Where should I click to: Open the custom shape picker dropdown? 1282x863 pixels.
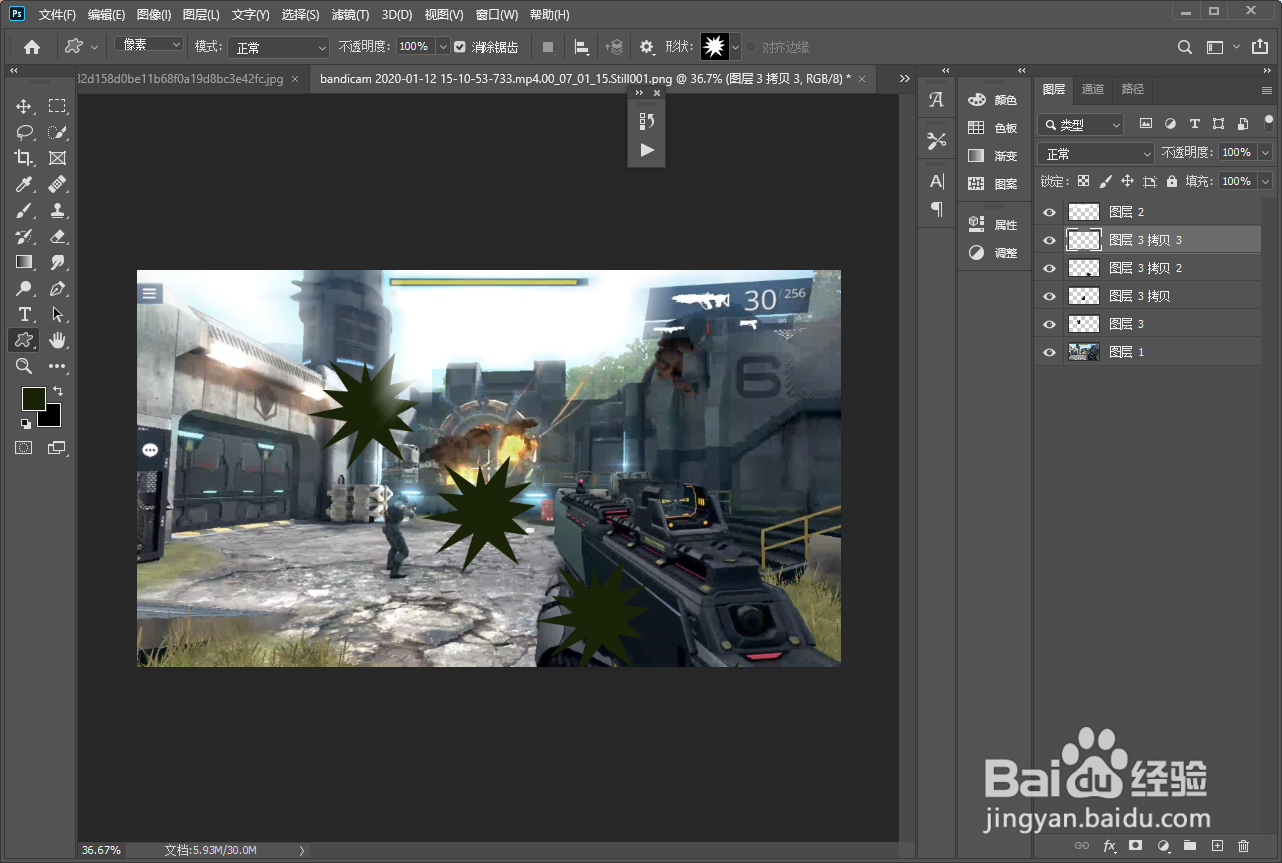click(735, 47)
